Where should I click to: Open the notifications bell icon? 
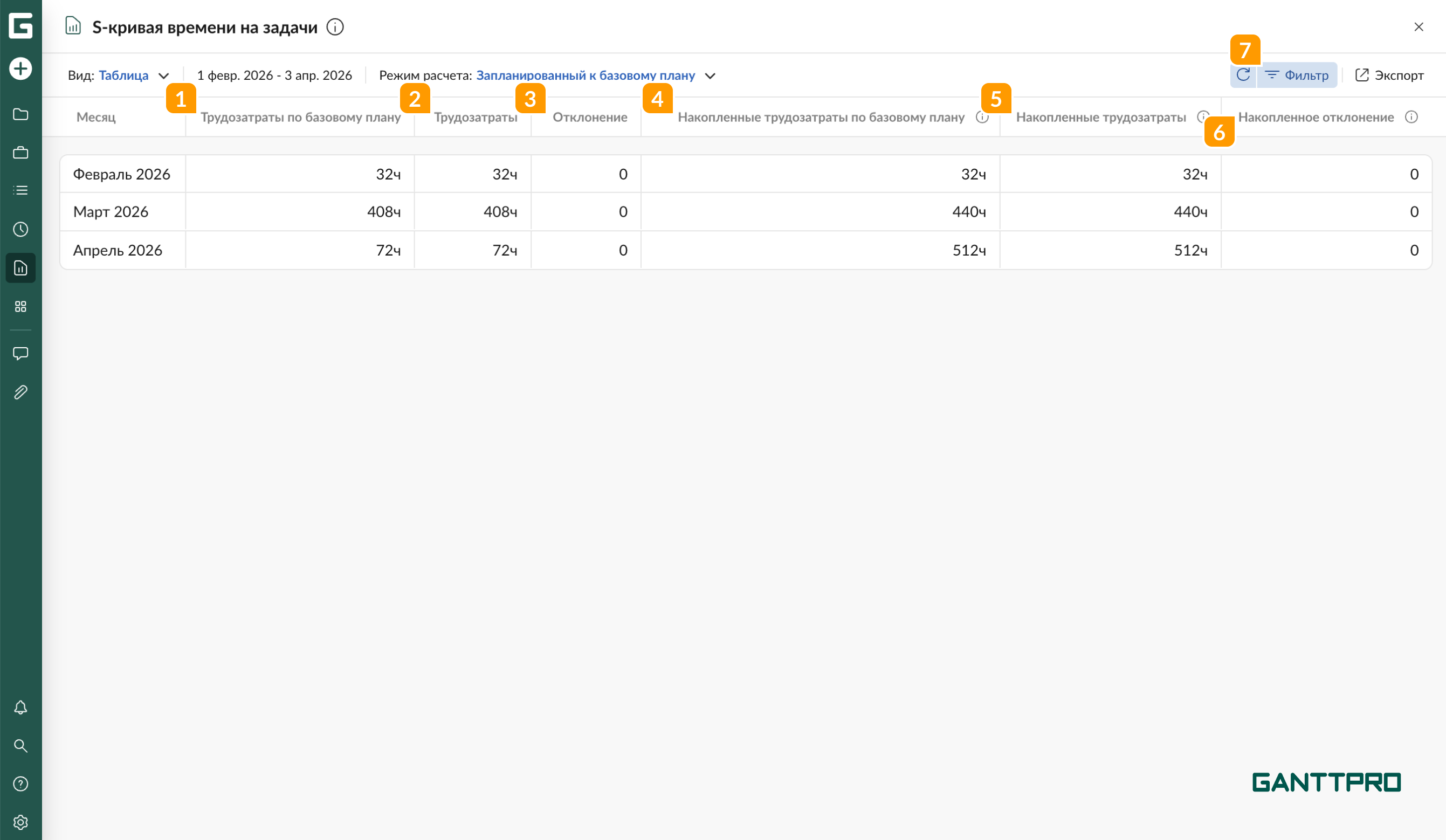tap(20, 707)
